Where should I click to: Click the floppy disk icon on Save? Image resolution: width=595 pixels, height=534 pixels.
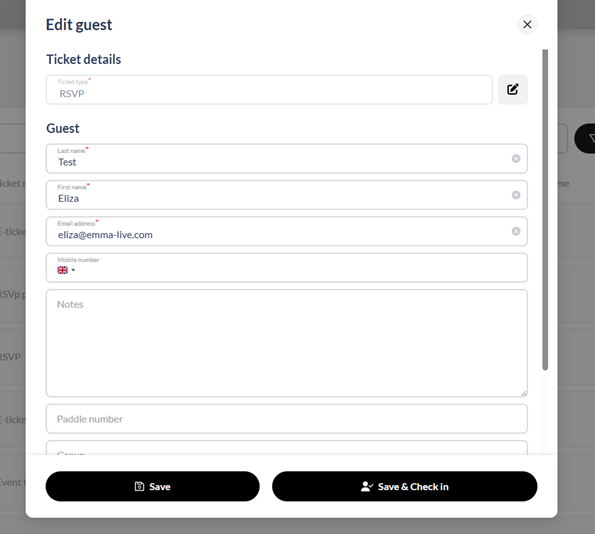[139, 487]
